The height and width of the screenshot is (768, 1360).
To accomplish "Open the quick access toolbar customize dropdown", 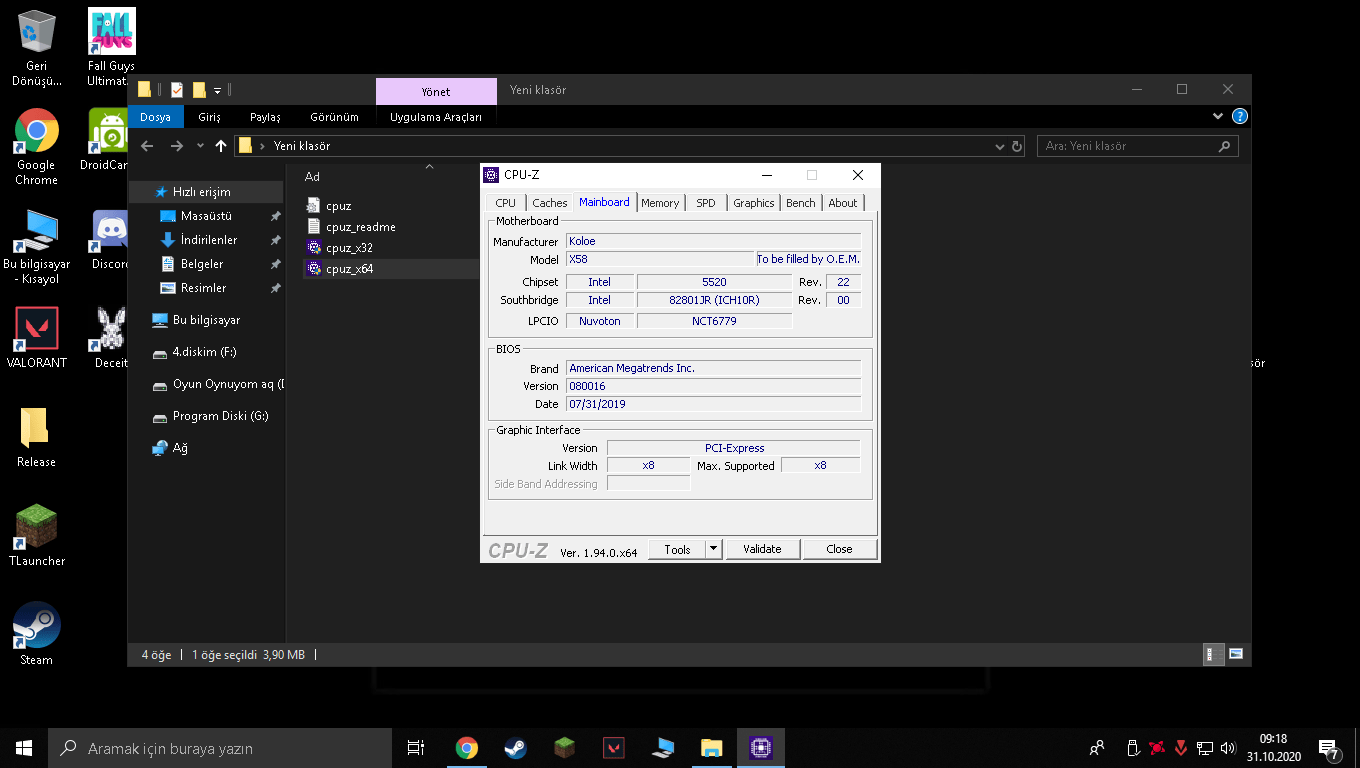I will coord(217,90).
